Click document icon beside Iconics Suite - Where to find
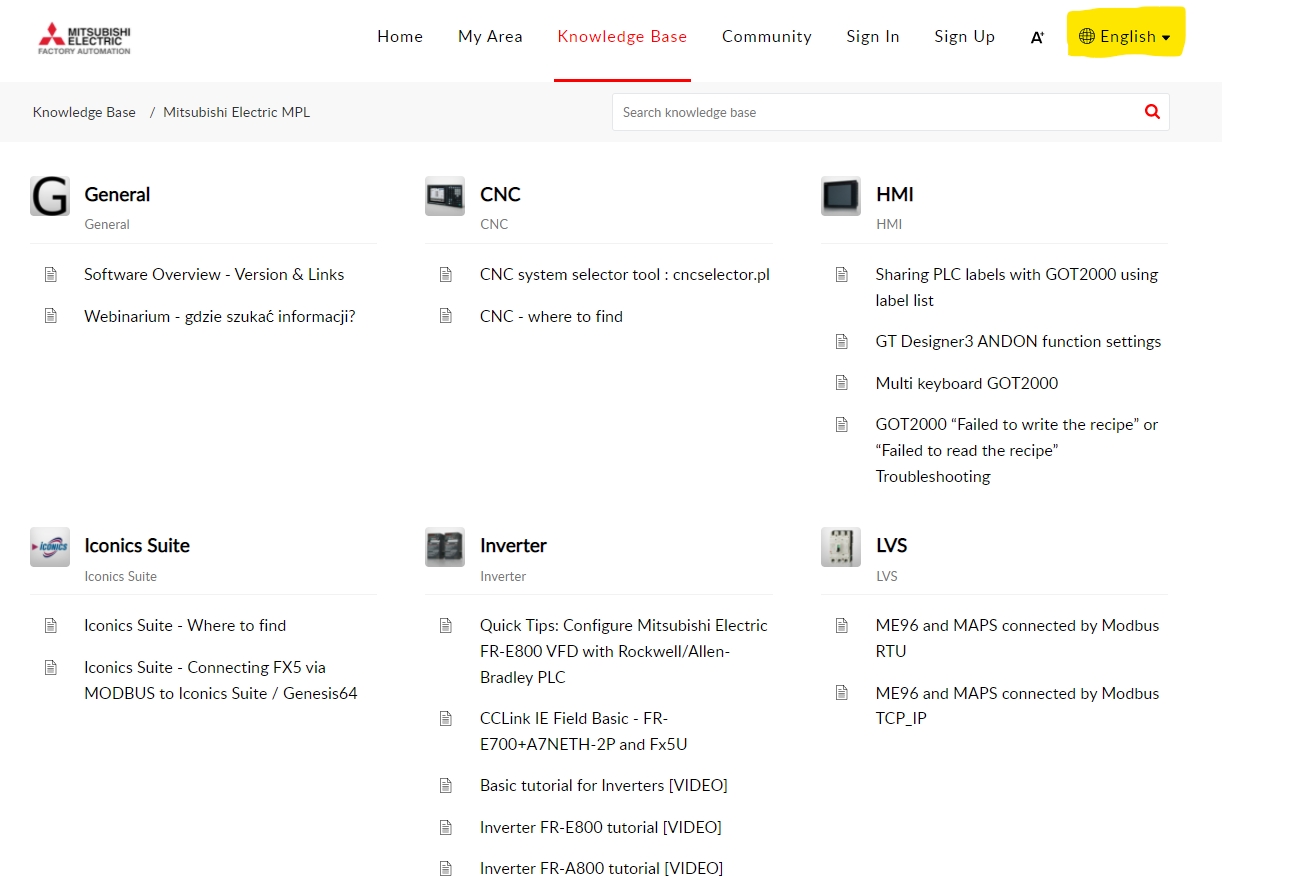 [x=51, y=625]
